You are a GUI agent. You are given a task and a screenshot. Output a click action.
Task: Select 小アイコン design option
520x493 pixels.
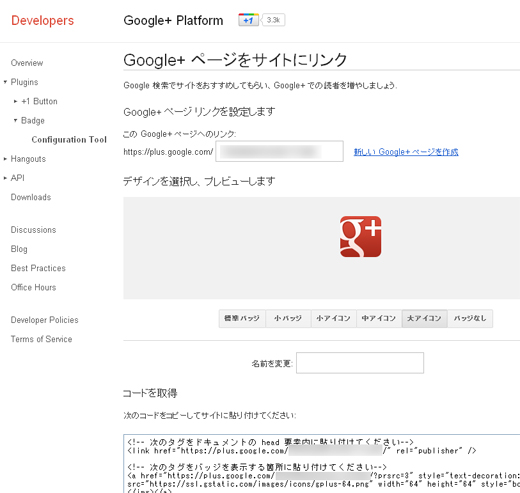pos(334,318)
